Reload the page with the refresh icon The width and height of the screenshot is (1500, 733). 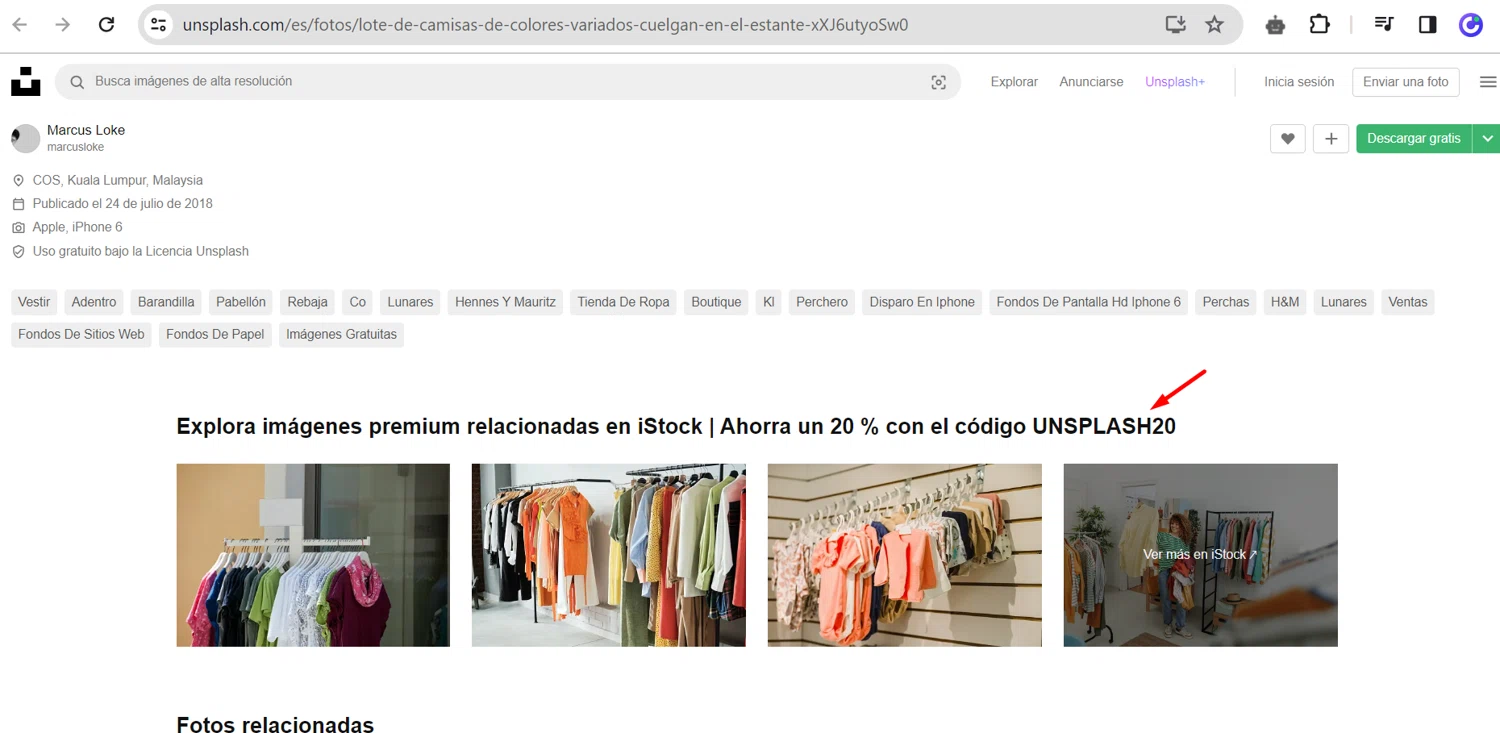tap(106, 25)
